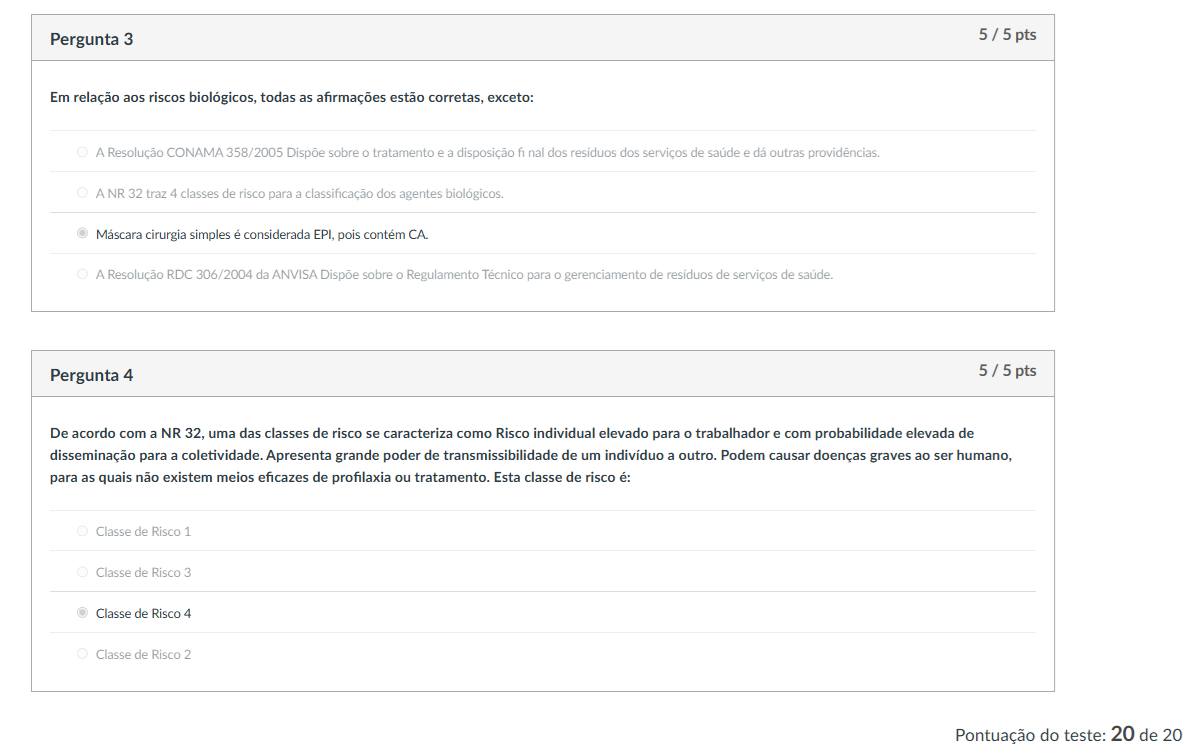Click the selected Classe de Risco 4 radio button

pos(82,613)
